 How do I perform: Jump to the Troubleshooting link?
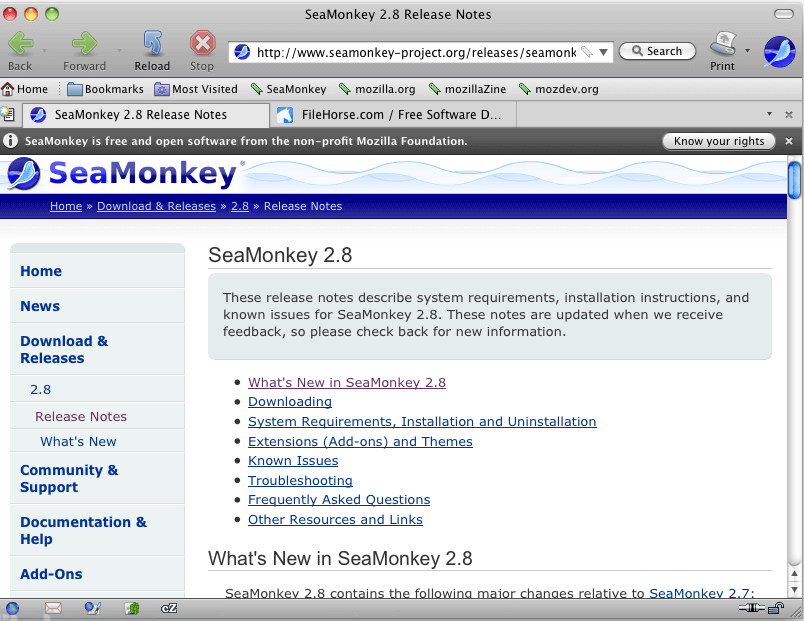pos(300,480)
